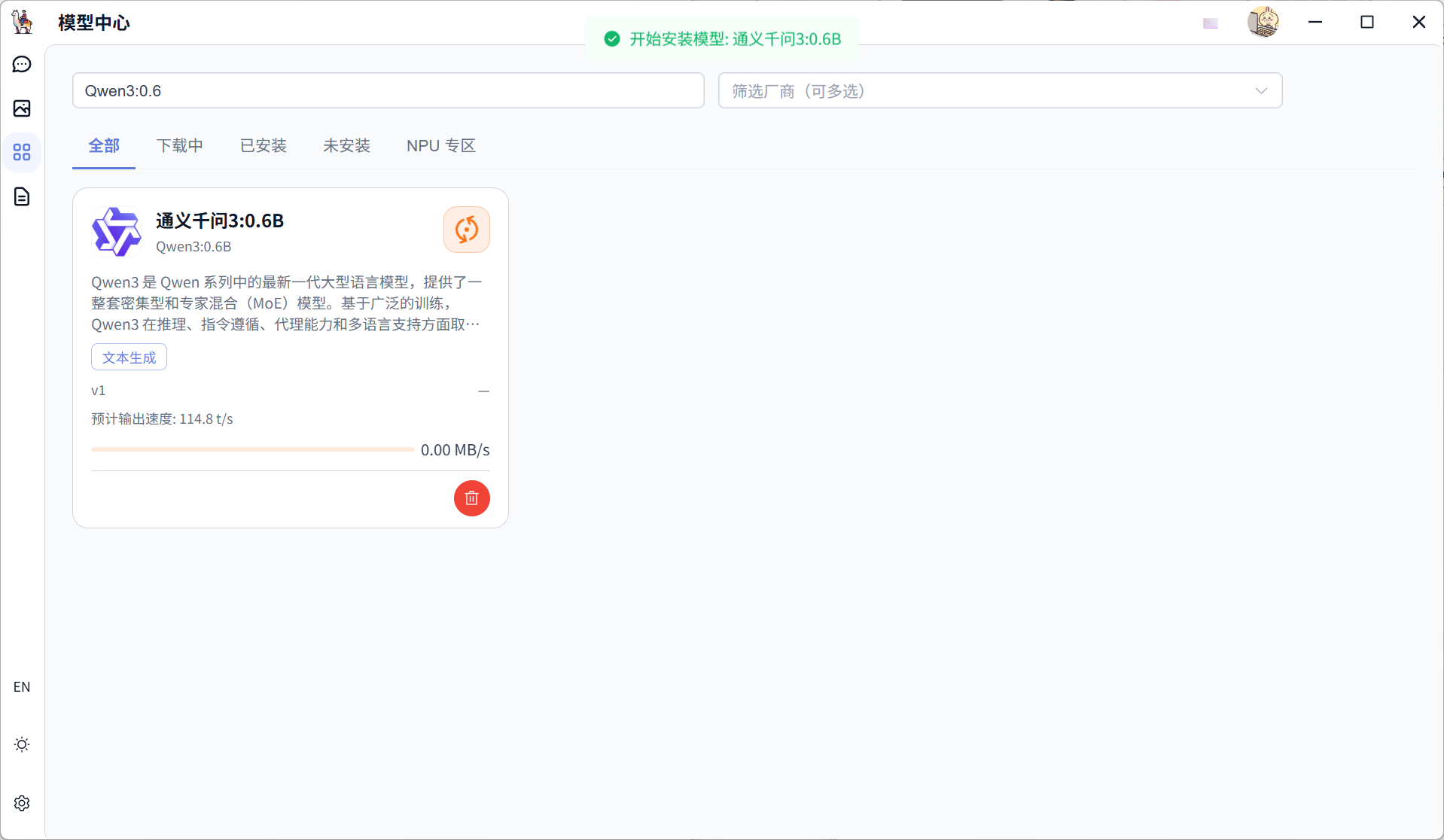
Task: Delete the 通义千问3:0.6B download
Action: pos(472,498)
